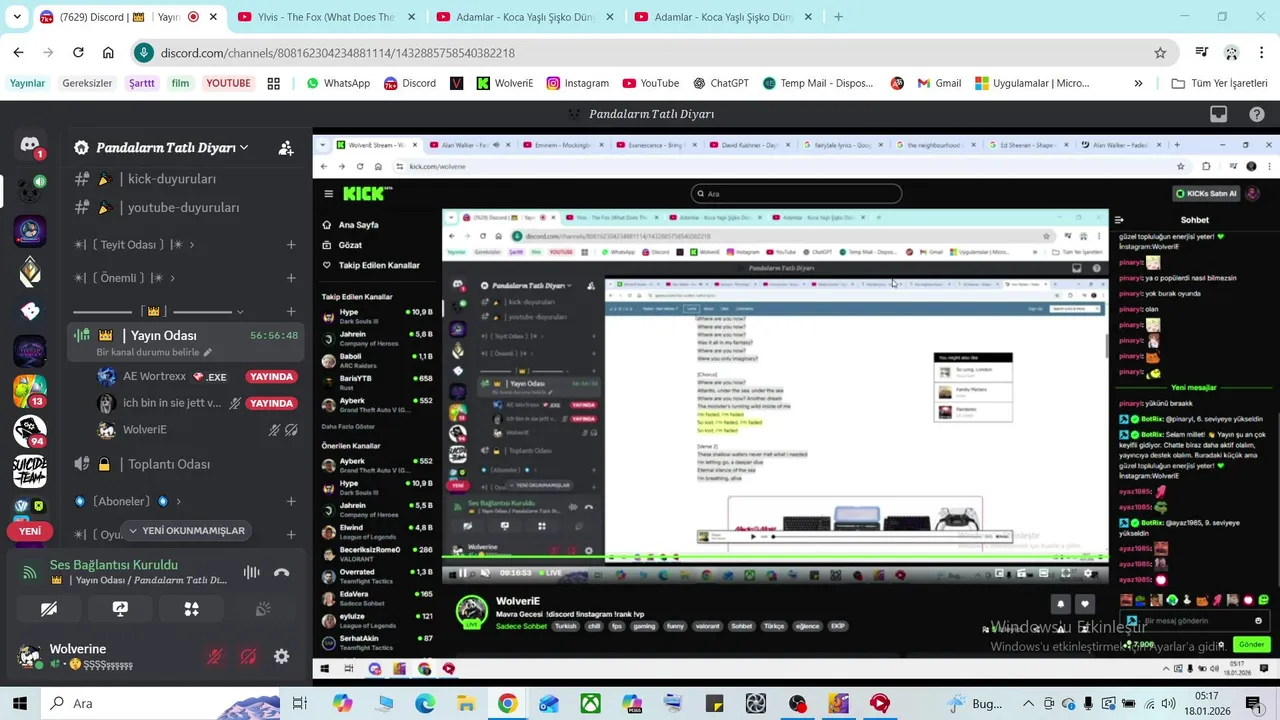Reload the Discord page
This screenshot has height=720, width=1280.
click(x=78, y=53)
